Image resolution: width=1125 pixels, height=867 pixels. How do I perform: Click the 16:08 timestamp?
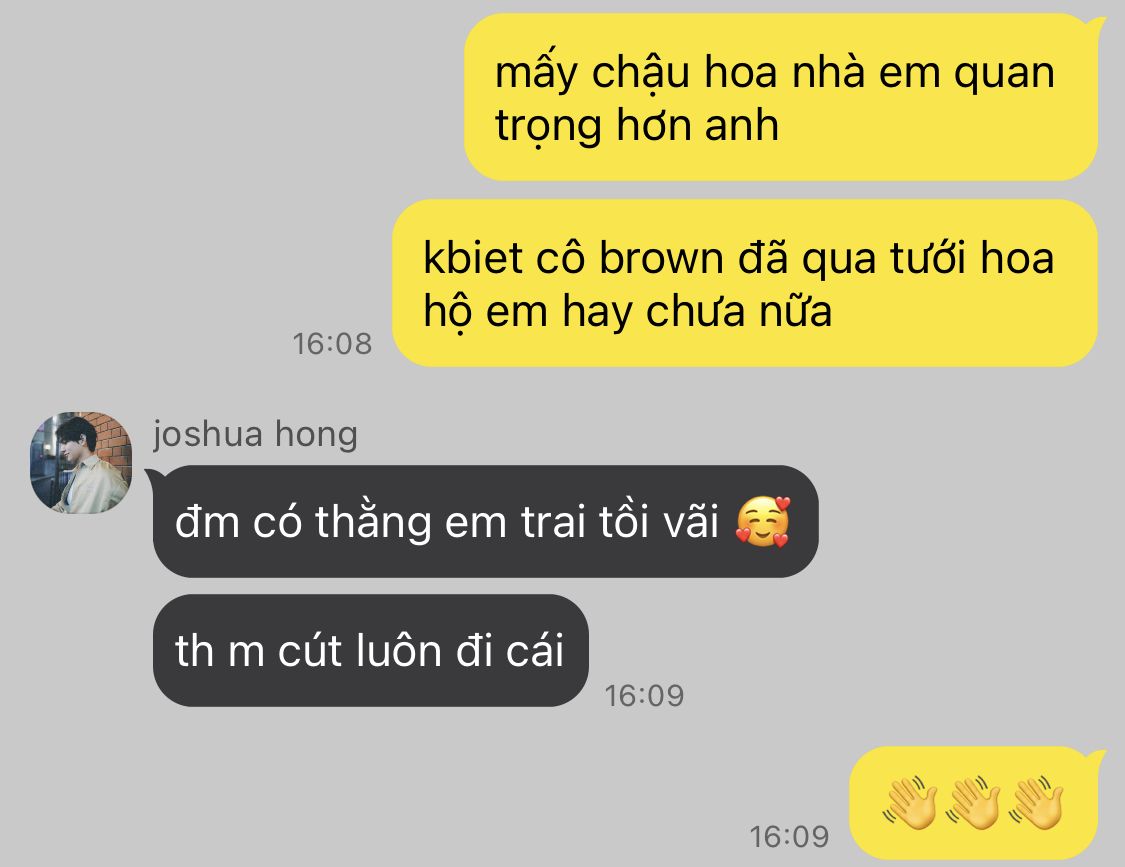(x=332, y=345)
